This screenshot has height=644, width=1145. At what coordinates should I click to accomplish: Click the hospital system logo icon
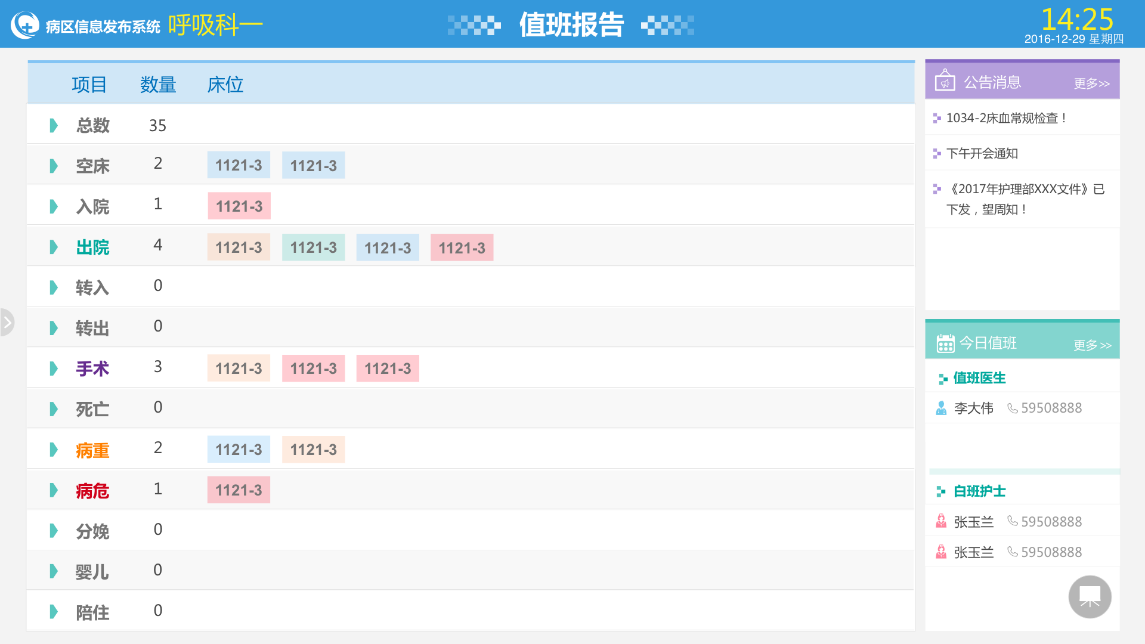25,25
